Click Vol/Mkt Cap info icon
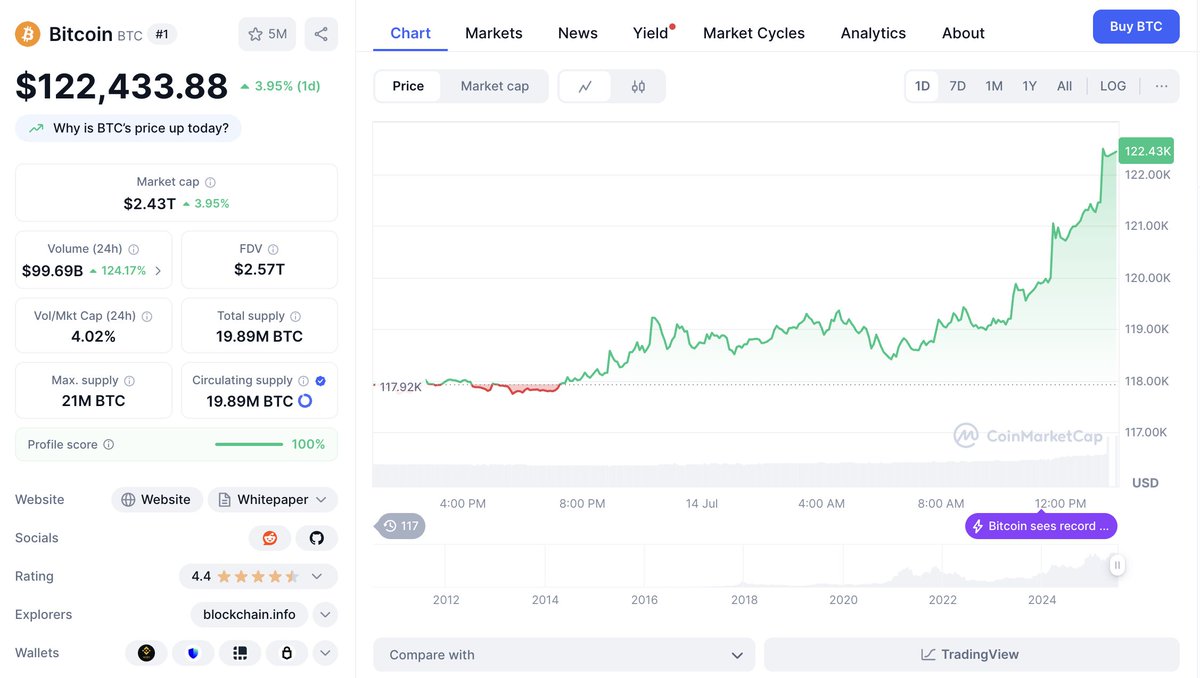Viewport: 1200px width, 678px height. (147, 316)
